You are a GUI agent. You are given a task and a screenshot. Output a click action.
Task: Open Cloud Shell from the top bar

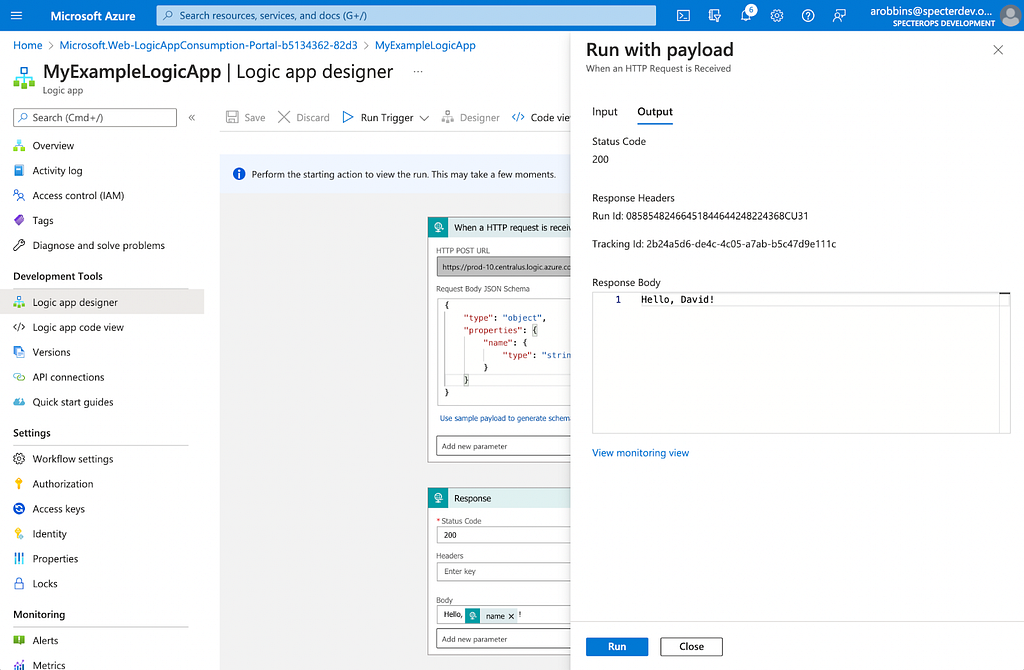(x=683, y=16)
